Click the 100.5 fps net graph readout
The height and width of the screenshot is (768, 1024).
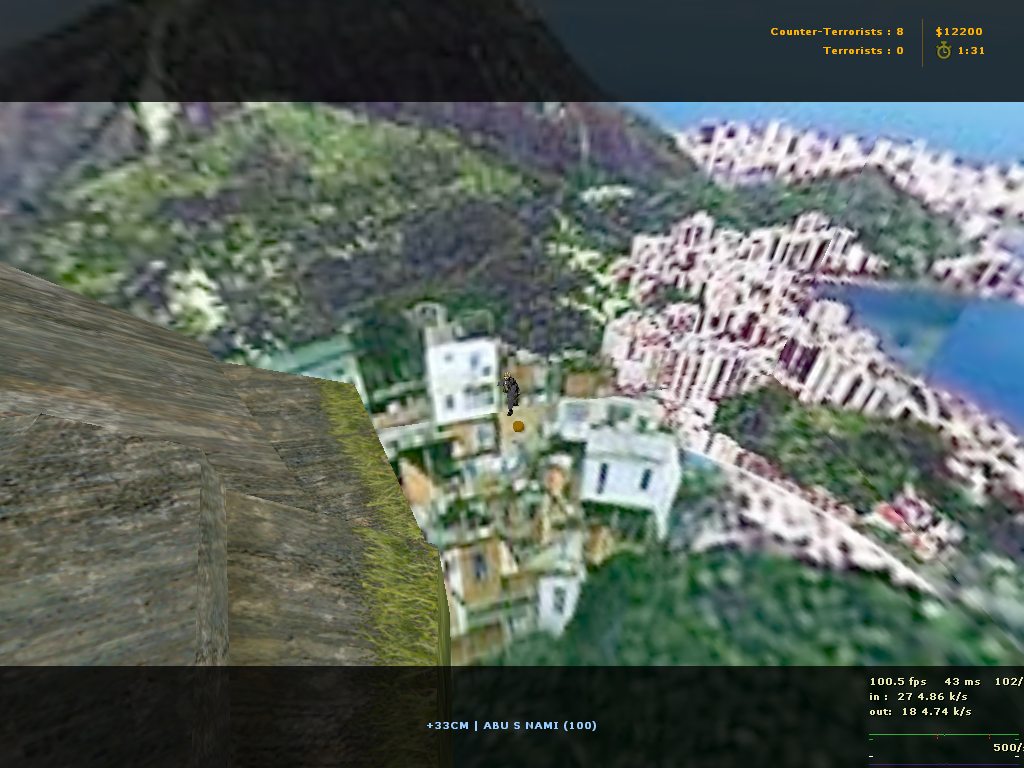point(898,681)
